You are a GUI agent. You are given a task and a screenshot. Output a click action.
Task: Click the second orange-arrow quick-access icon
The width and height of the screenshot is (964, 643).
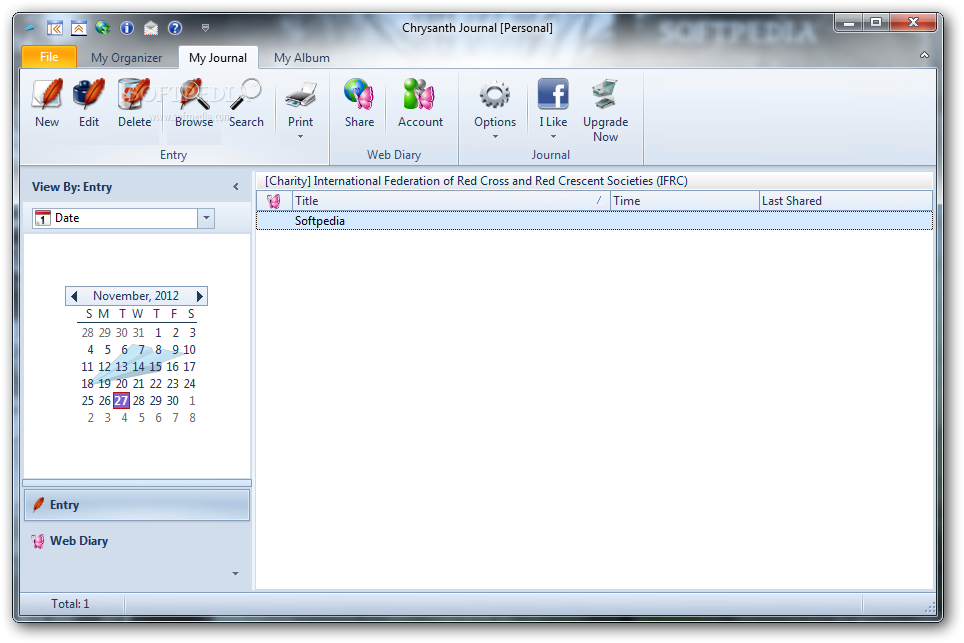79,28
